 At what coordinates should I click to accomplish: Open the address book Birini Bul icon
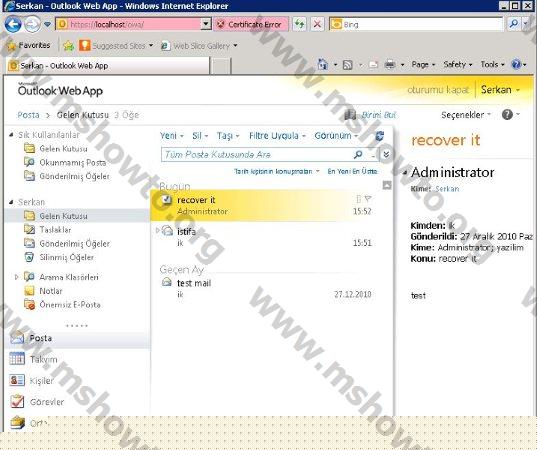350,115
